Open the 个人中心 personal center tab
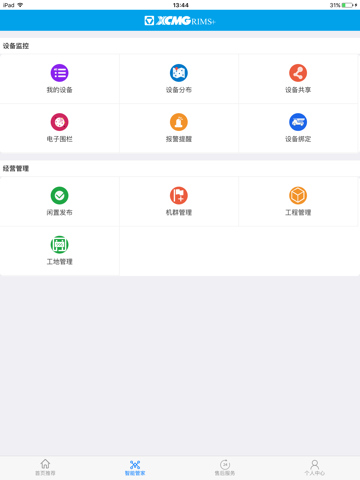 tap(315, 468)
